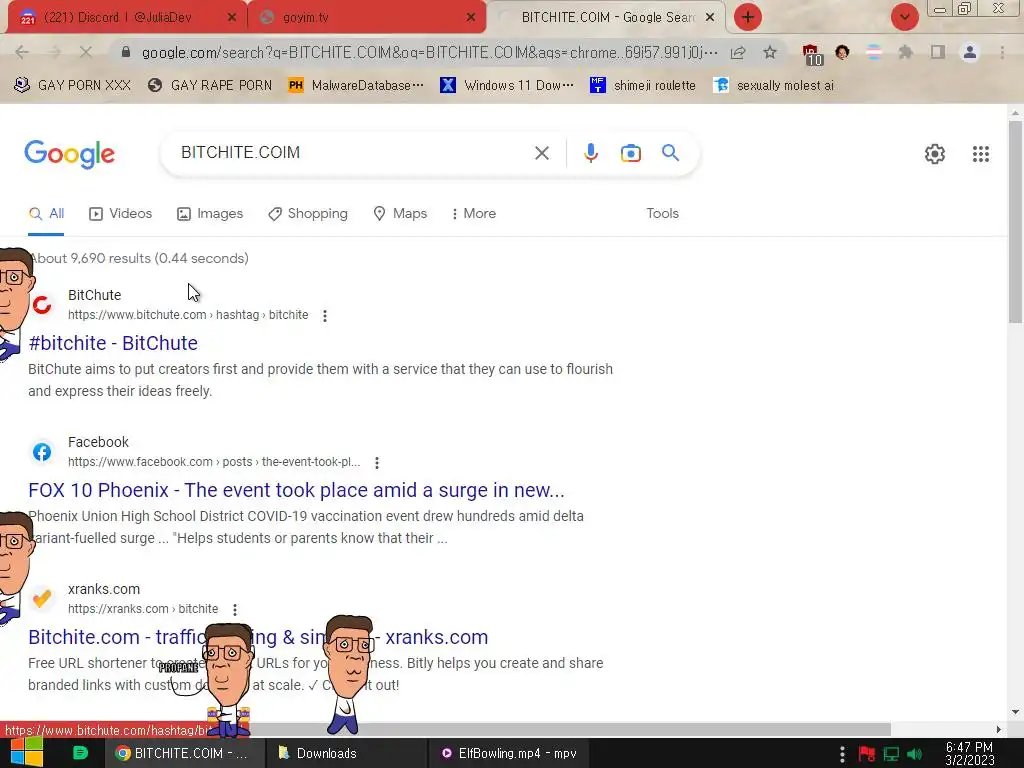
Task: Switch to the Videos results tab
Action: coord(121,214)
